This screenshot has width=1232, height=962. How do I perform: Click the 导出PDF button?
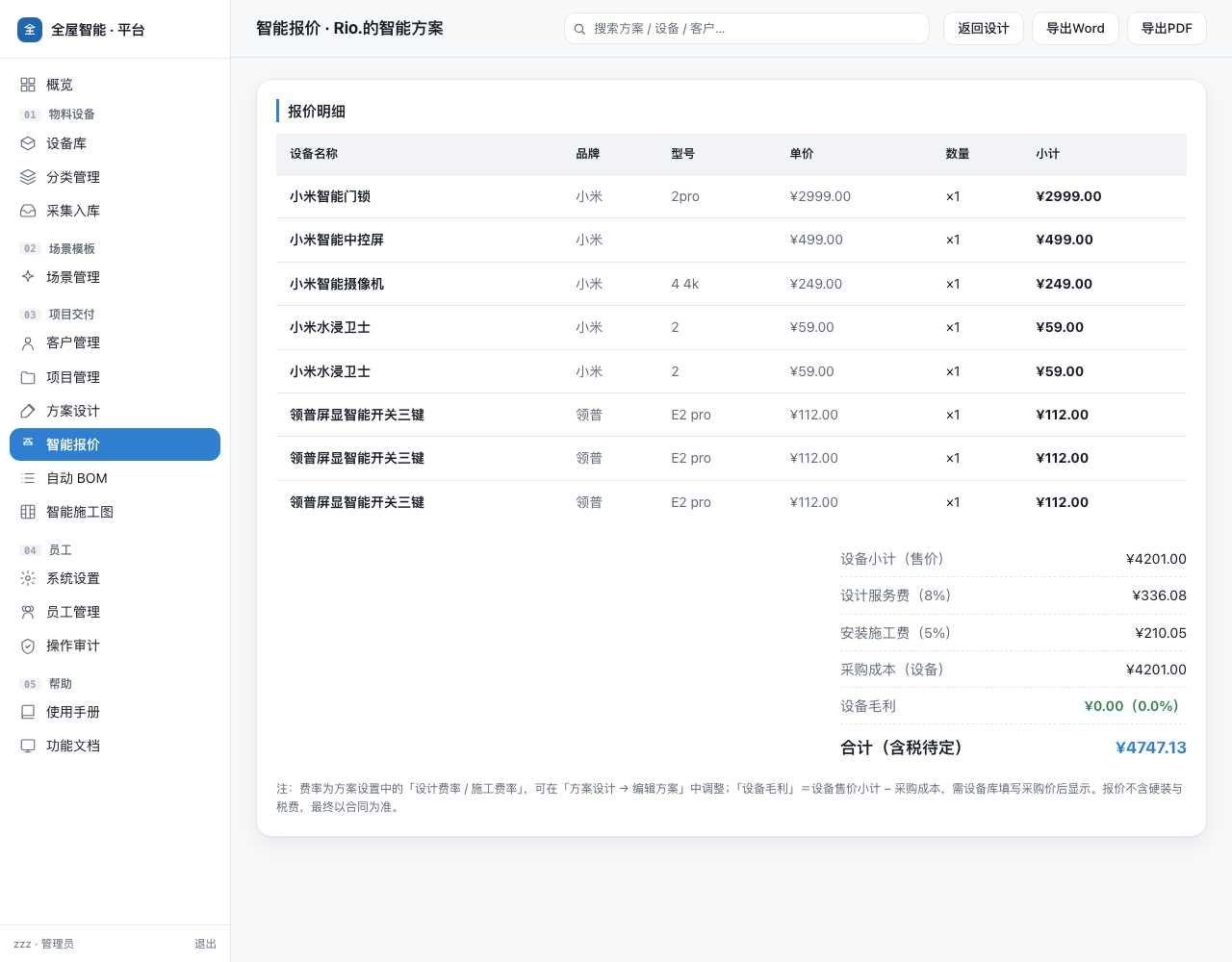click(x=1167, y=29)
